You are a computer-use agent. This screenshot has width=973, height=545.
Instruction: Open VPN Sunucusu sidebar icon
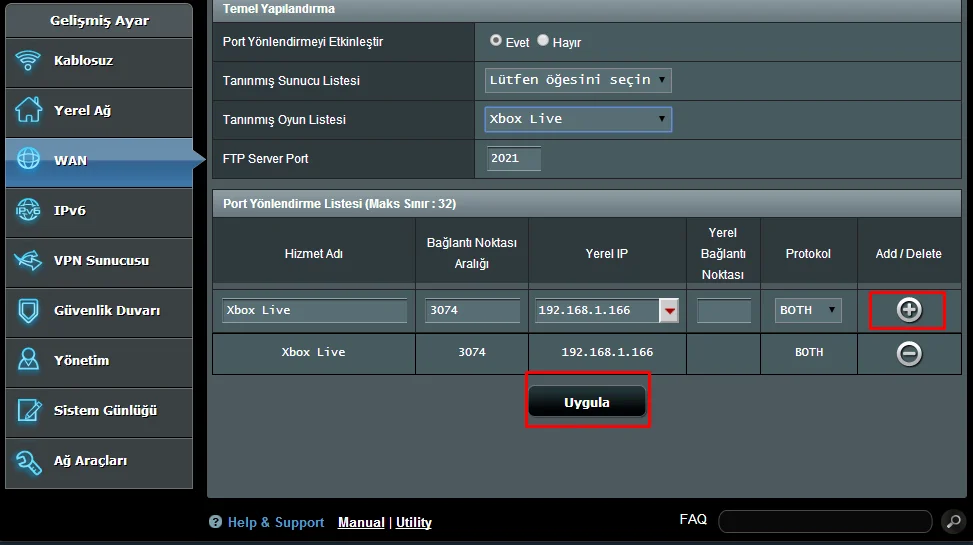pyautogui.click(x=28, y=261)
